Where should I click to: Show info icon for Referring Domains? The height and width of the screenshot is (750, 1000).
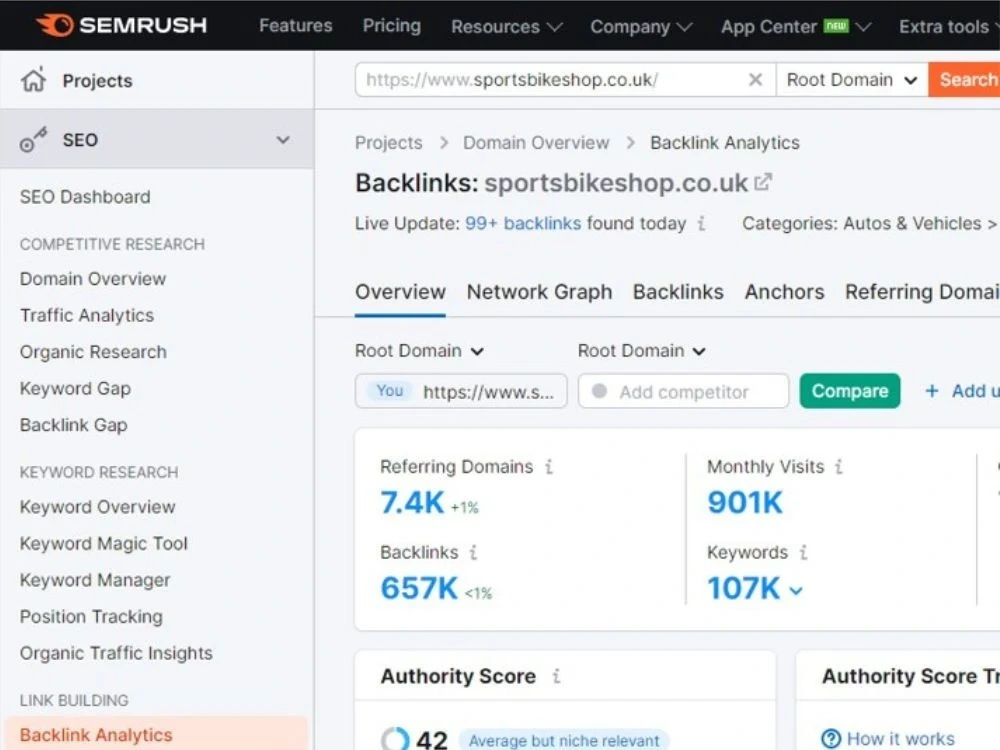(549, 467)
